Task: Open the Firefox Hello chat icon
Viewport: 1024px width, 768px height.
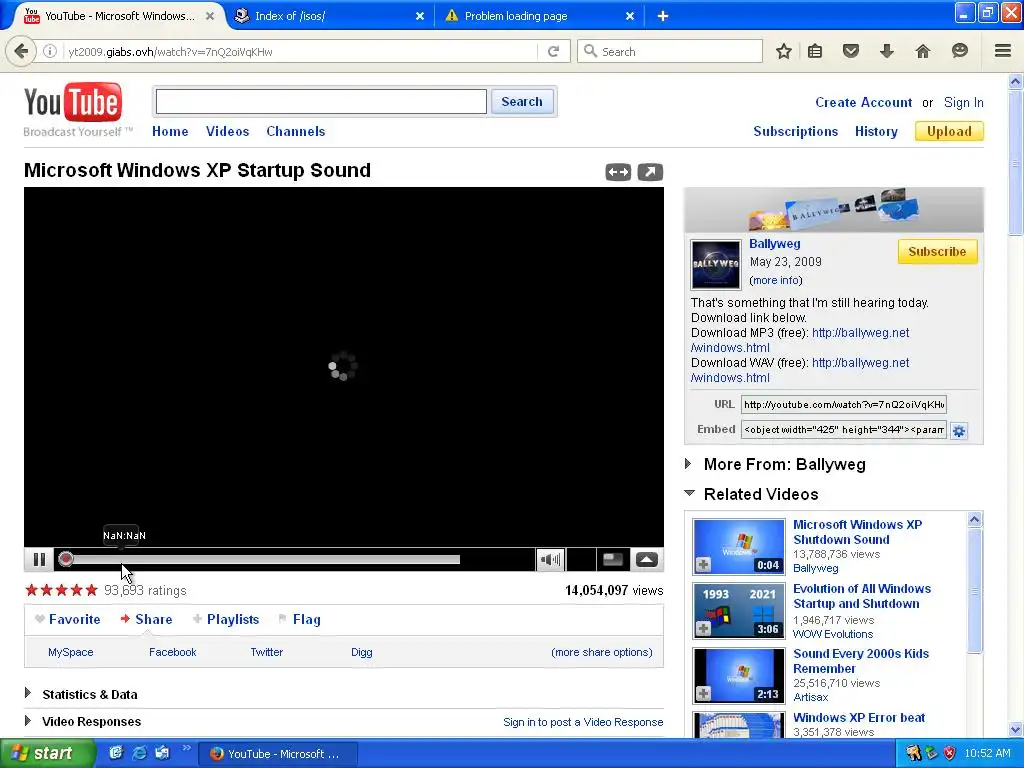Action: 959,51
